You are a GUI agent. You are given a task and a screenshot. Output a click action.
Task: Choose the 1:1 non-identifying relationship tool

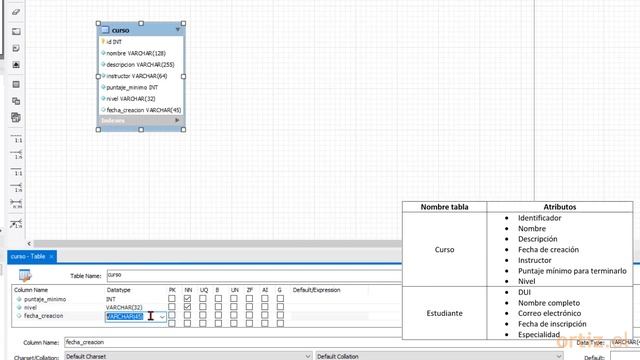coord(16,138)
